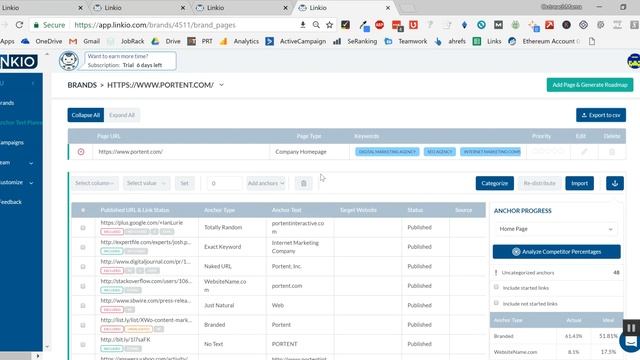
Task: Click the zoom magnifier icon in the address bar
Action: pos(316,25)
